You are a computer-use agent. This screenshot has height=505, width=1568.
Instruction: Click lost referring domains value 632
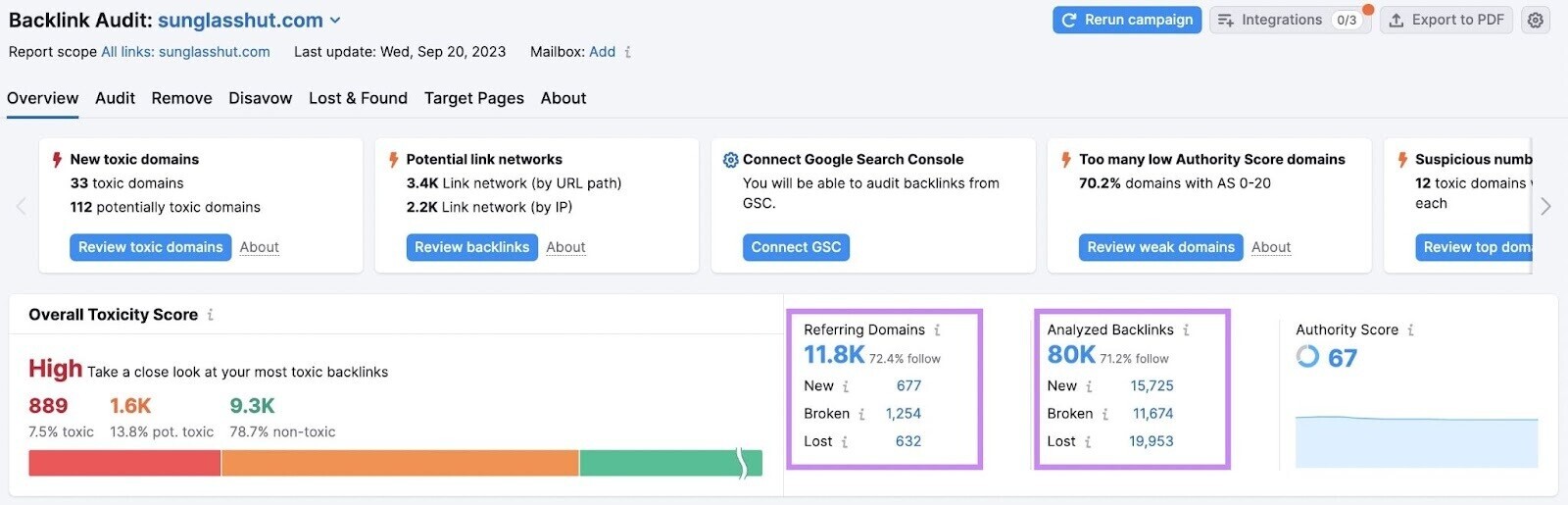click(x=908, y=442)
